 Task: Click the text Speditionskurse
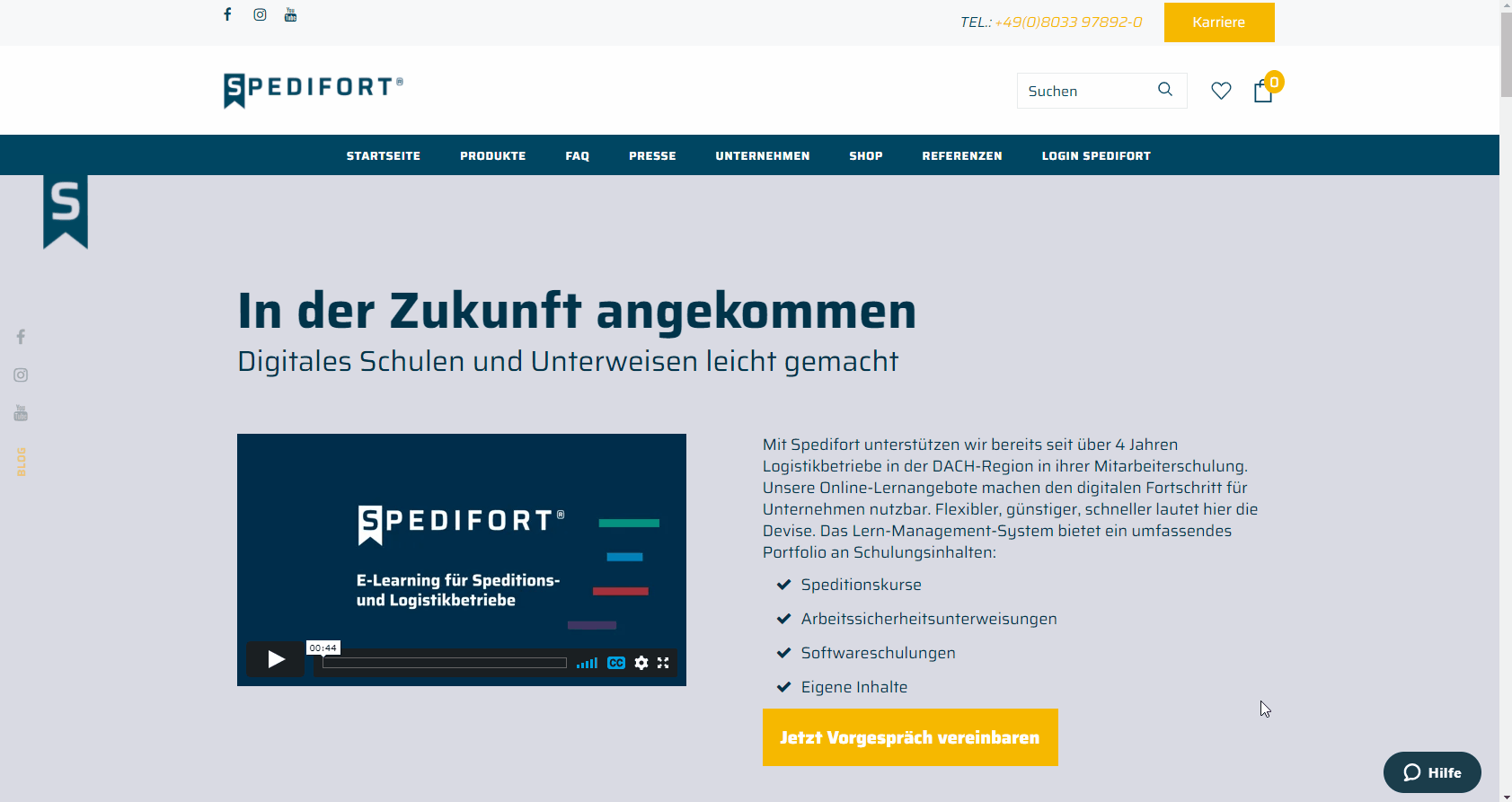click(x=862, y=585)
